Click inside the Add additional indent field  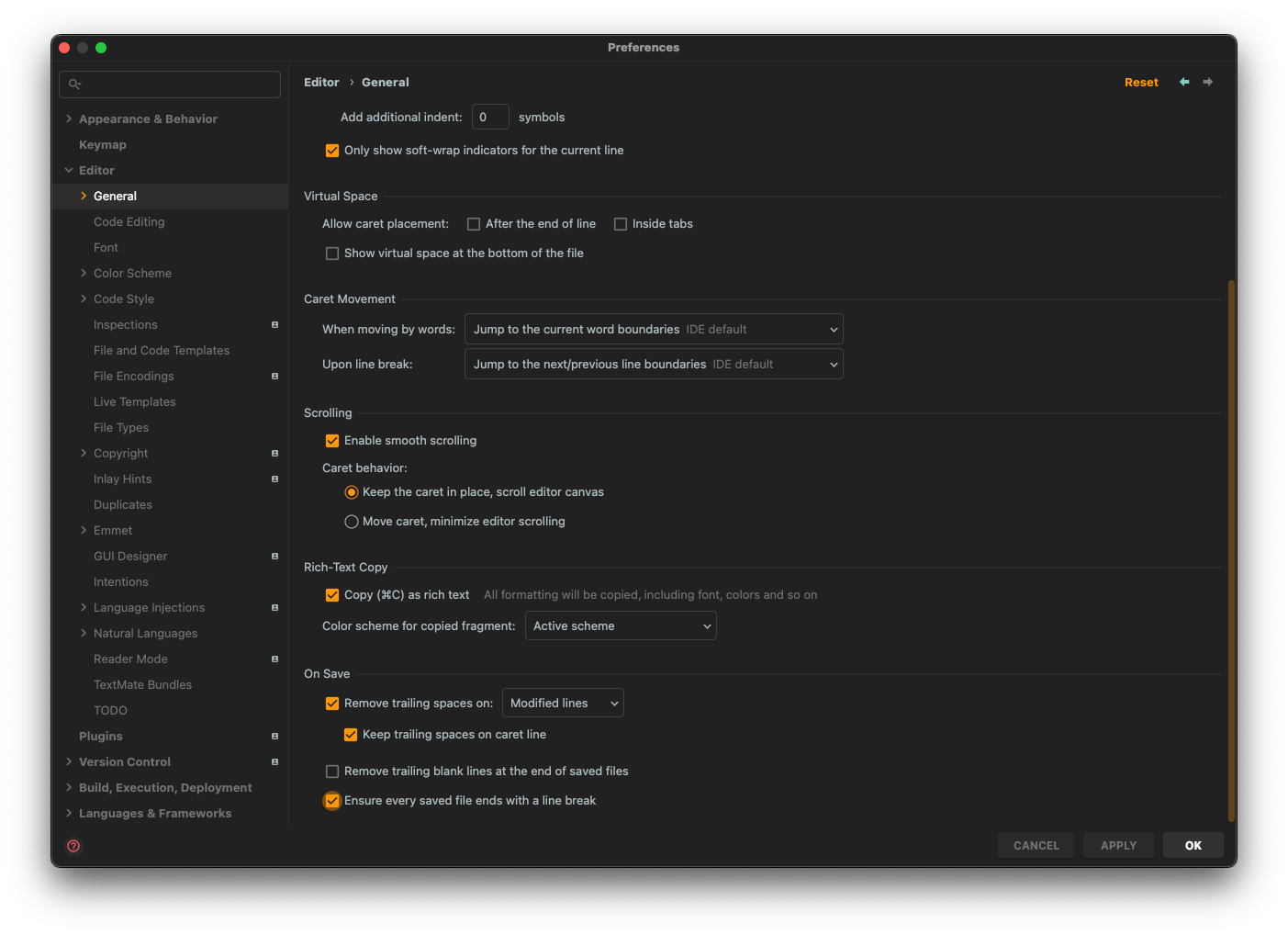tap(489, 117)
